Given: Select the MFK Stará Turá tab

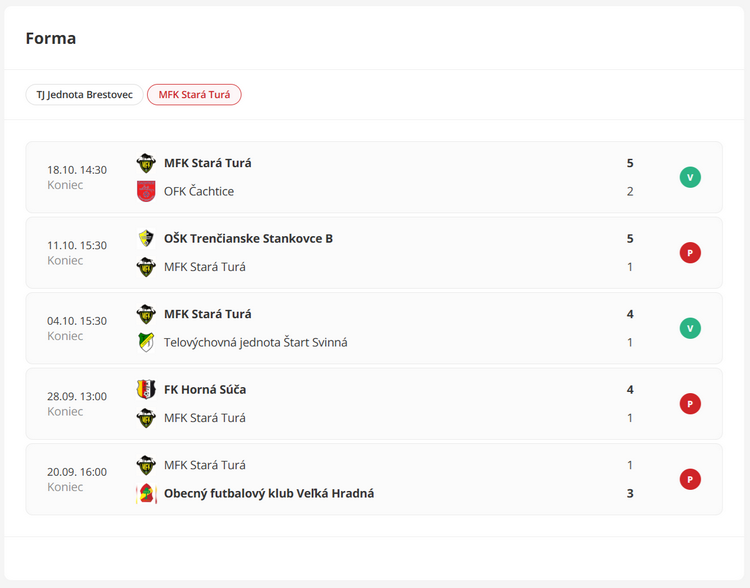Looking at the screenshot, I should click(194, 95).
